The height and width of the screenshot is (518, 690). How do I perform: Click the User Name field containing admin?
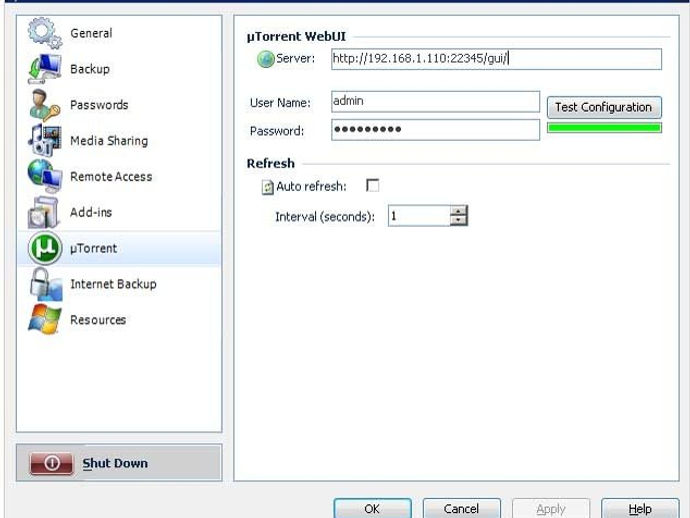(x=435, y=102)
